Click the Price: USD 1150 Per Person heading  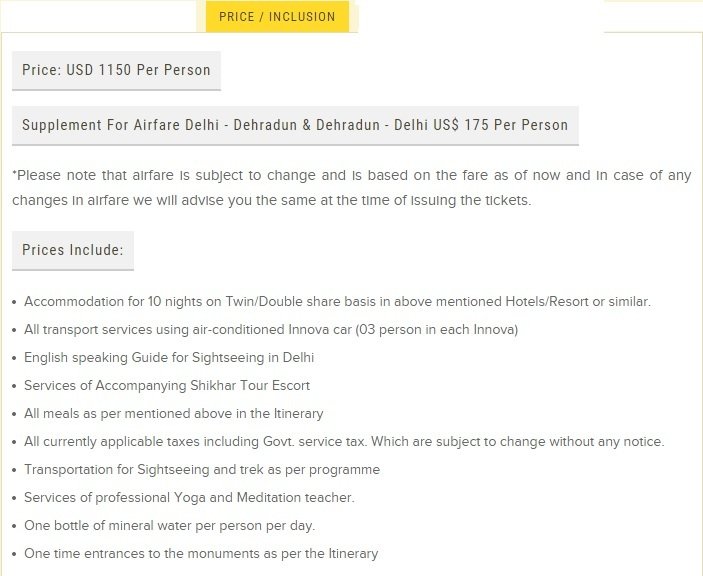[x=116, y=70]
